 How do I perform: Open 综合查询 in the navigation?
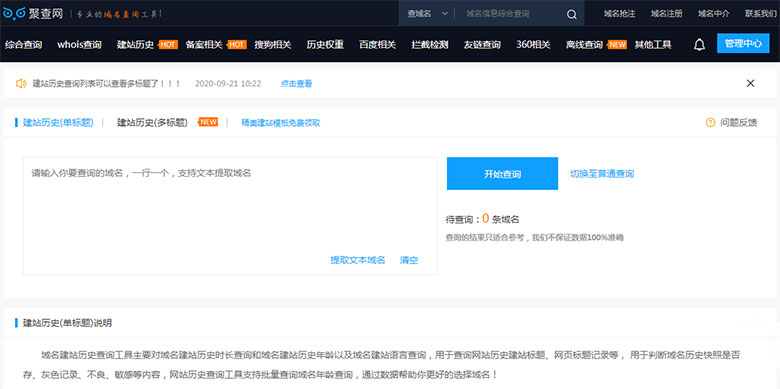click(x=23, y=45)
